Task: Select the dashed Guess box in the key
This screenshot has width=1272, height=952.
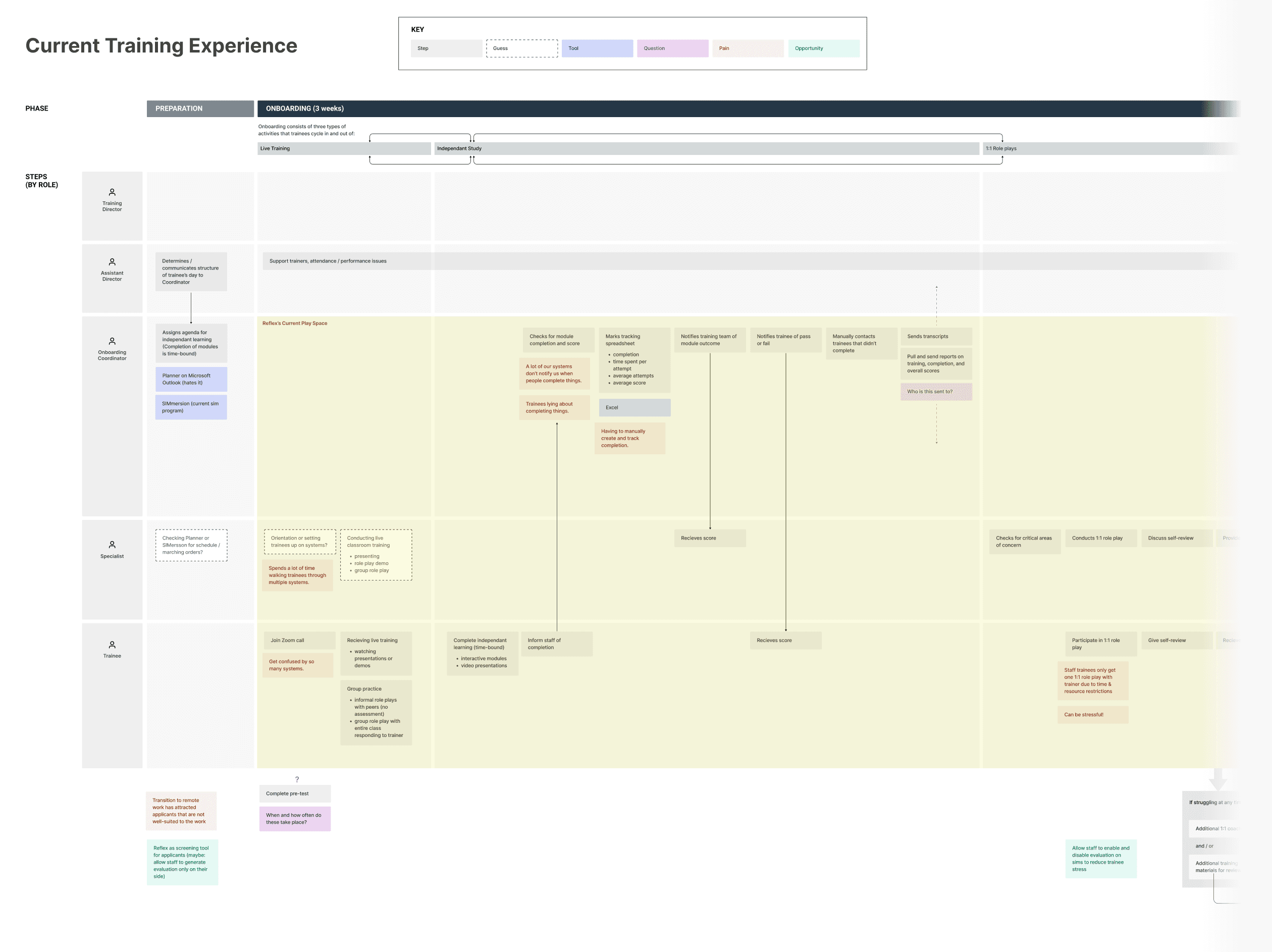Action: [x=521, y=48]
